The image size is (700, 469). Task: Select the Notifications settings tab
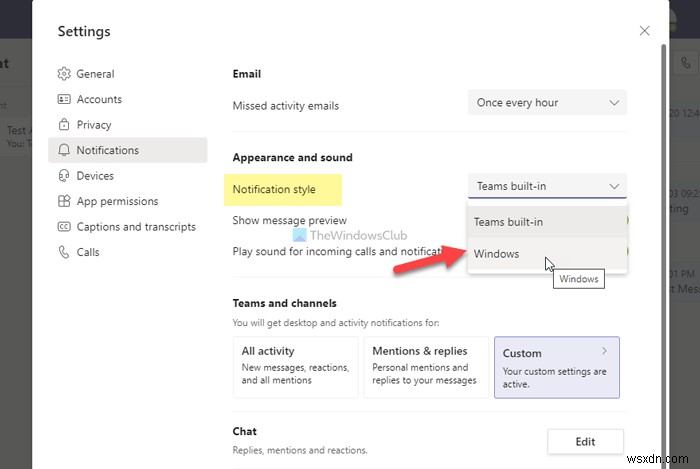click(128, 150)
